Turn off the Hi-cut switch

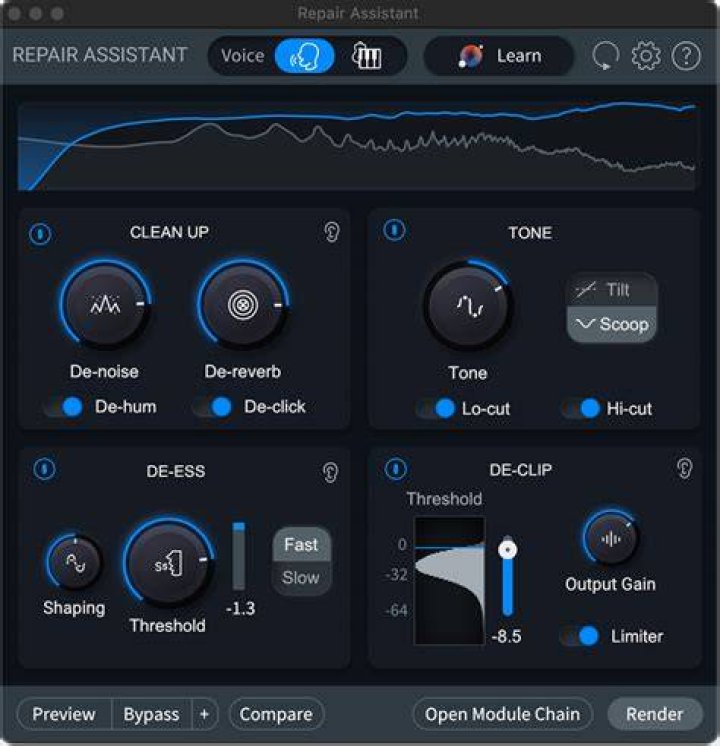581,409
